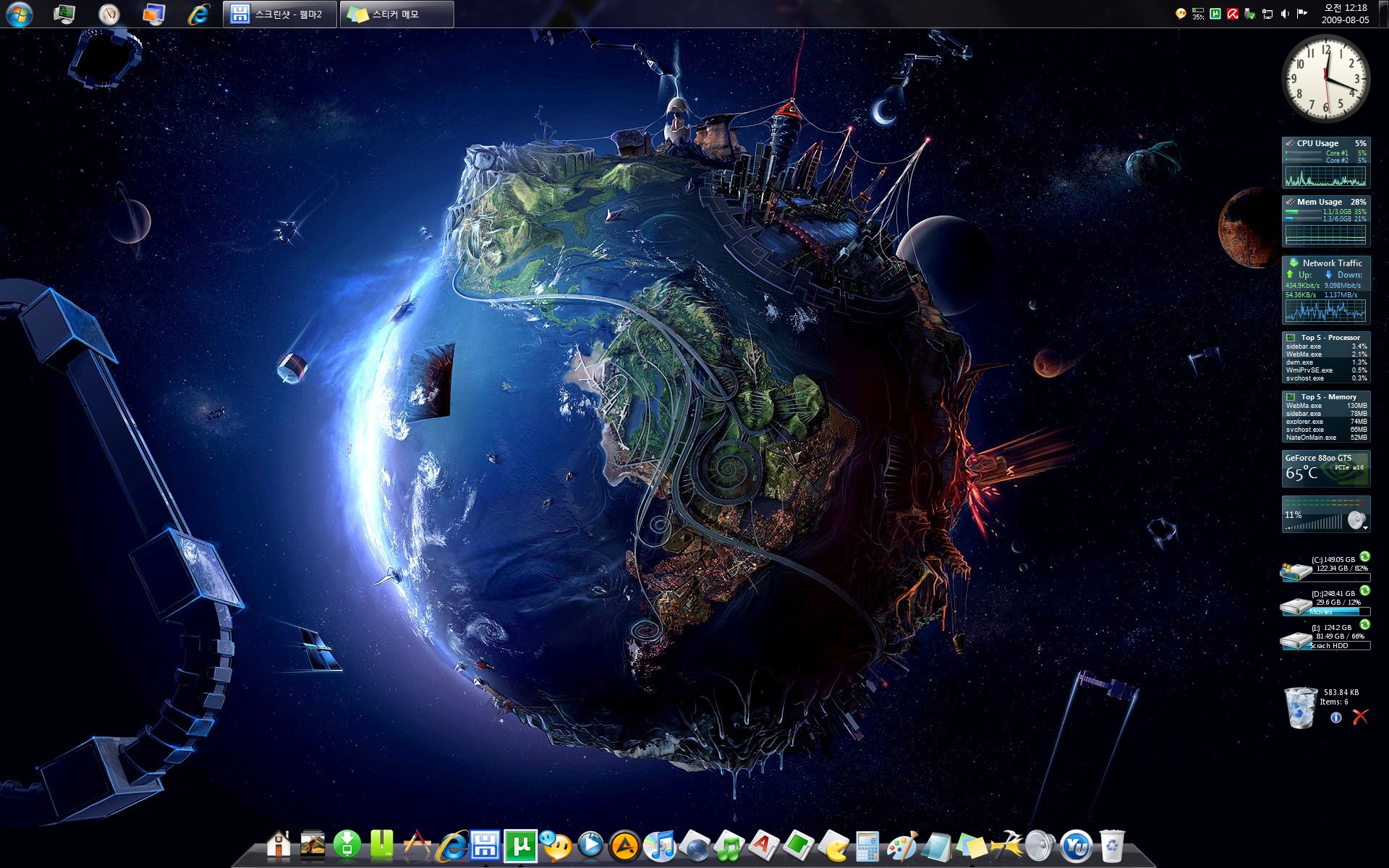
Task: Refresh the I: drive info
Action: [1364, 624]
